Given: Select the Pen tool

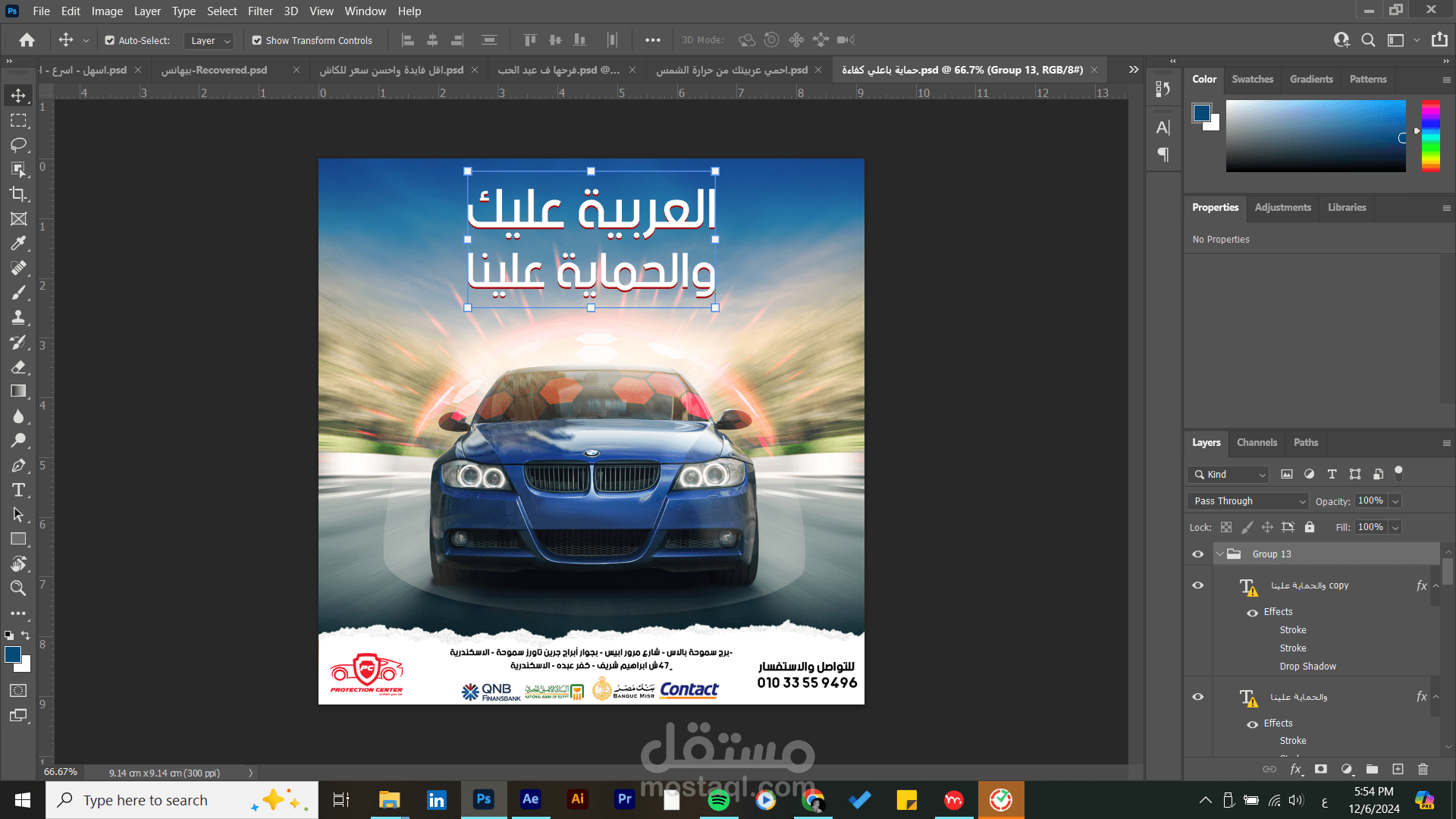Looking at the screenshot, I should [x=18, y=466].
